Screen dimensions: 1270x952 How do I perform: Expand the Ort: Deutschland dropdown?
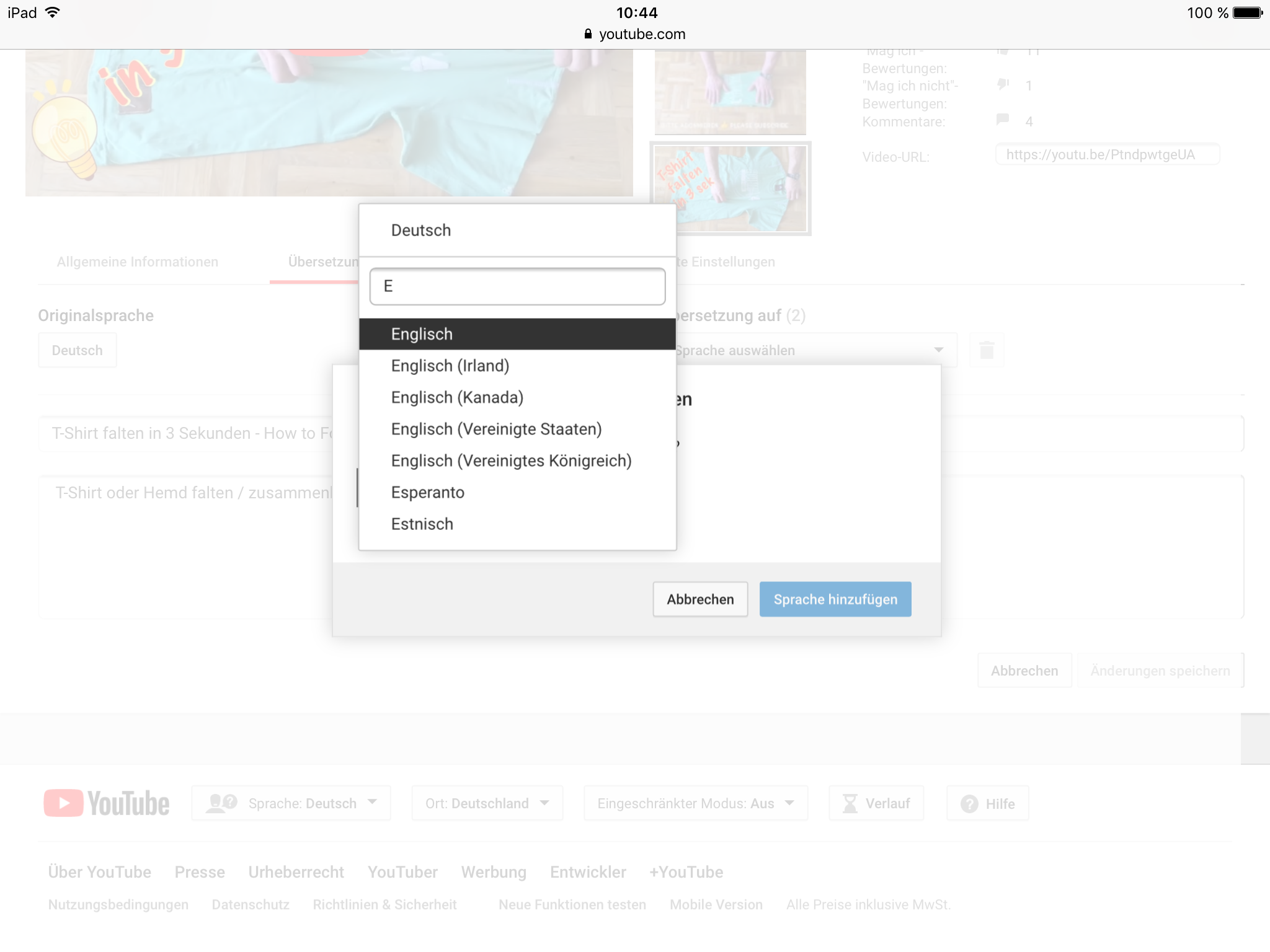[x=487, y=803]
